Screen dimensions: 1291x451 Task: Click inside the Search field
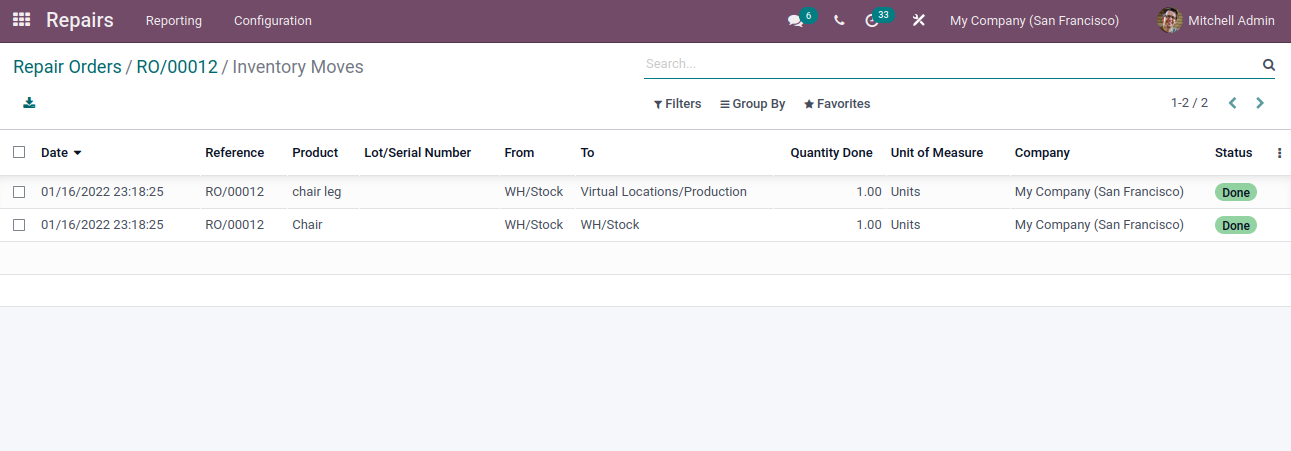(x=950, y=64)
